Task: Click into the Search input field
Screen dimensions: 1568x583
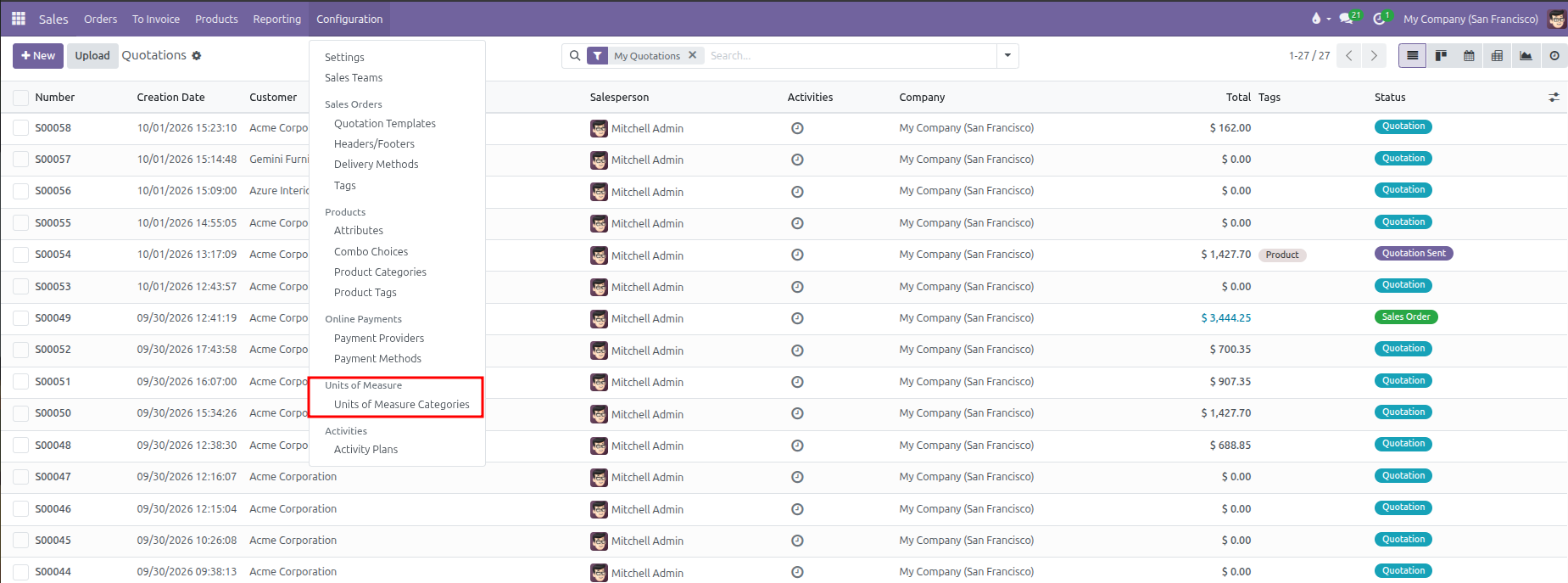Action: [x=850, y=56]
